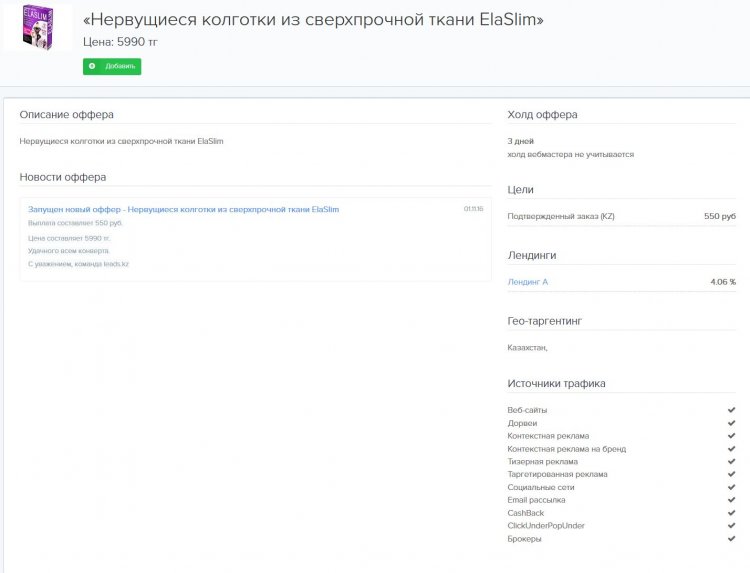Select the checkmark beside Таргетированная реклама
The width and height of the screenshot is (750, 573).
tap(731, 475)
